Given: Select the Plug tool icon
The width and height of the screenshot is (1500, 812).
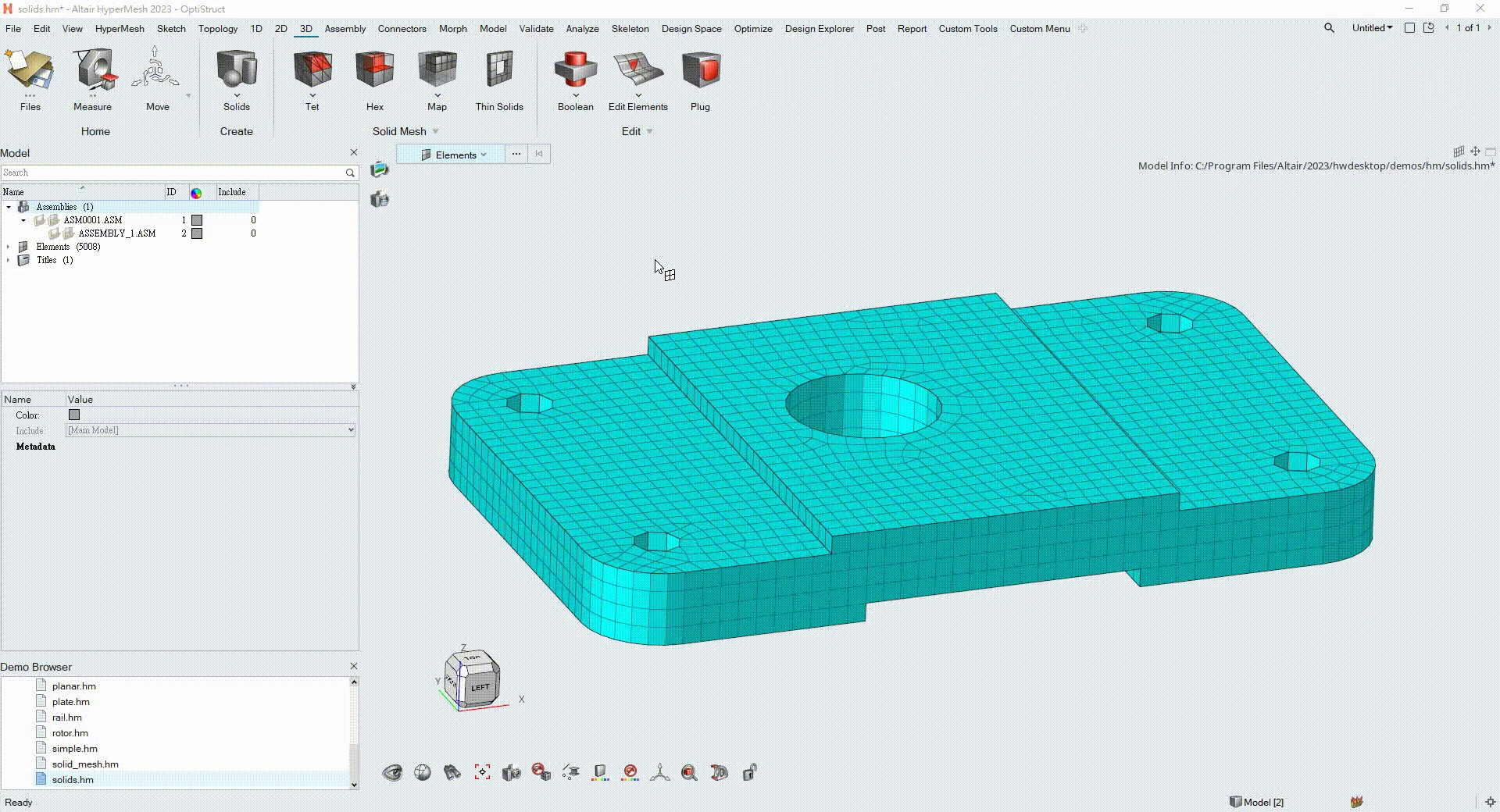Looking at the screenshot, I should [700, 70].
